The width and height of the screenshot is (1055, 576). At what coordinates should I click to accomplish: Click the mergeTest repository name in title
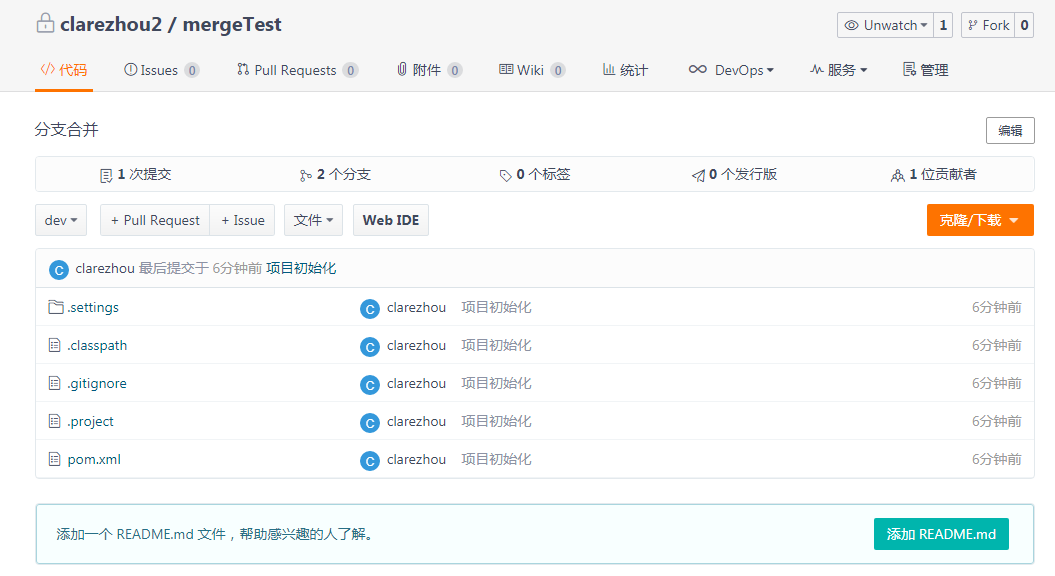click(x=232, y=24)
